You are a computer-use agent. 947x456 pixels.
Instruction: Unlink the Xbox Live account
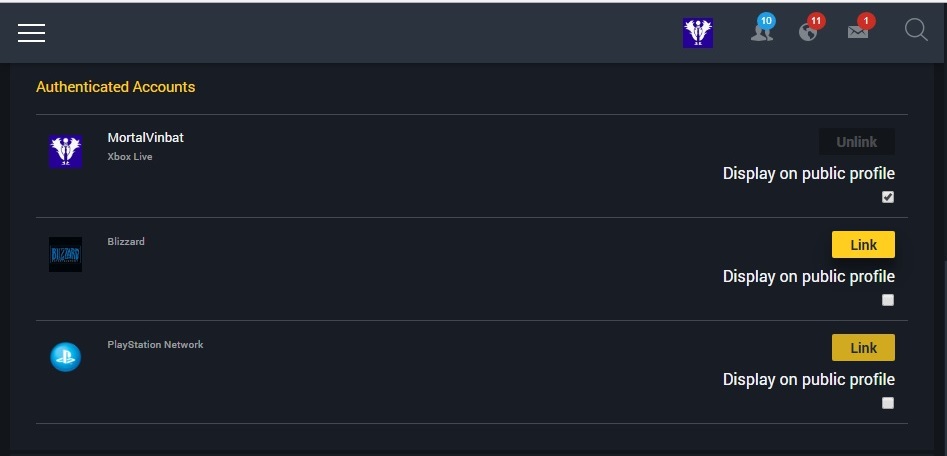tap(856, 142)
